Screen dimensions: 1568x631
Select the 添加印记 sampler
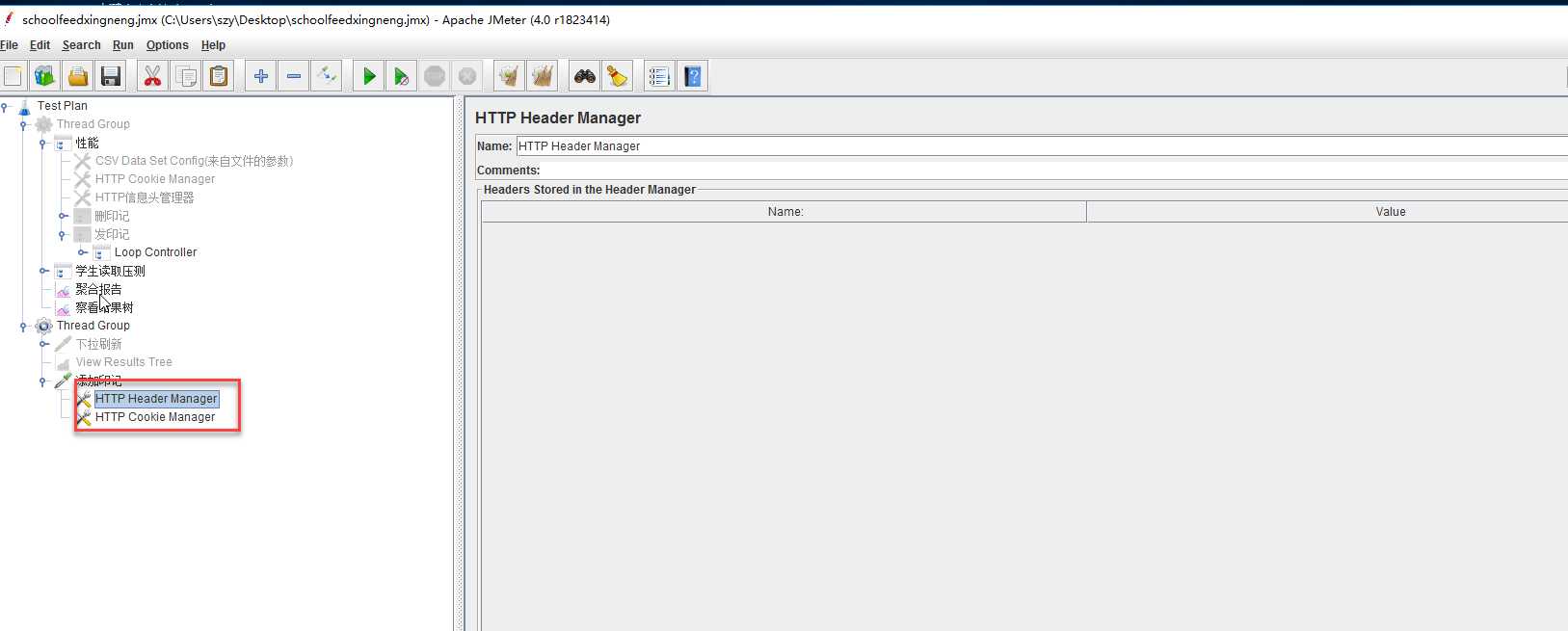pyautogui.click(x=98, y=381)
